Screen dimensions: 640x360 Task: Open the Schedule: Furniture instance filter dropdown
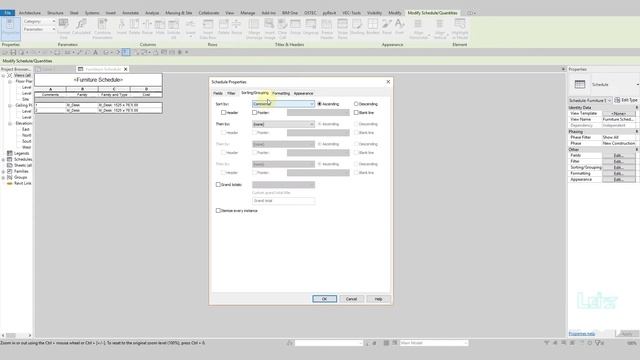pos(590,100)
